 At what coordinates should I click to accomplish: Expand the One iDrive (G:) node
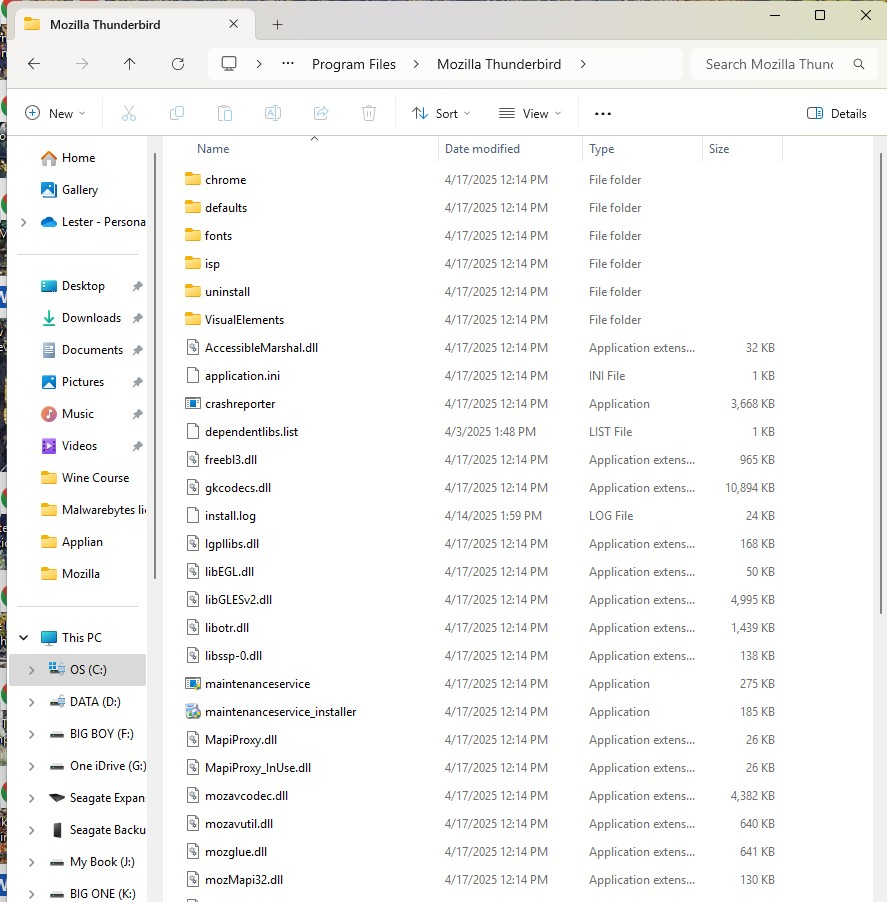pyautogui.click(x=32, y=766)
